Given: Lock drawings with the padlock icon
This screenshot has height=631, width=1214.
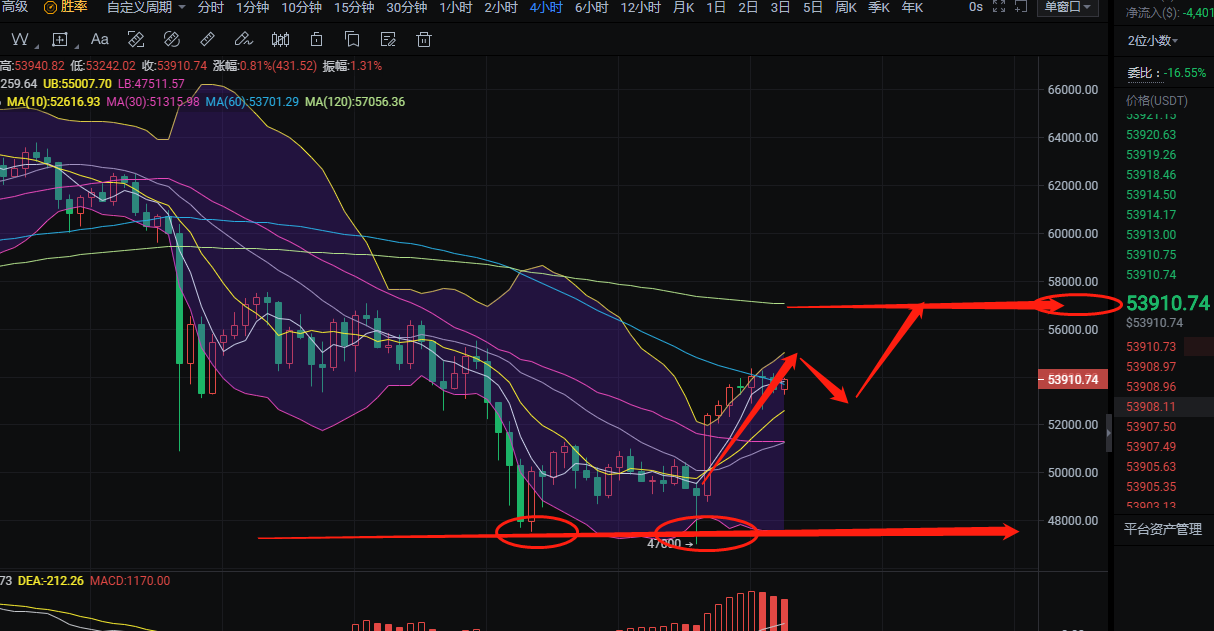Looking at the screenshot, I should coord(316,40).
